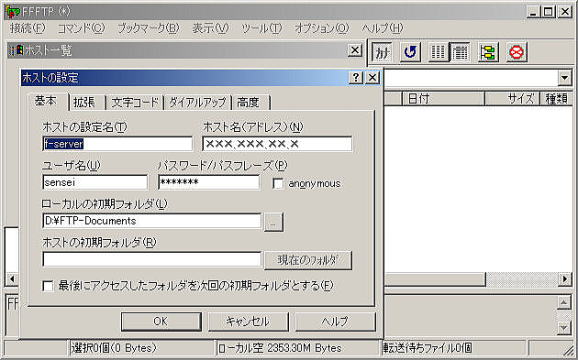Click the host initial folder field
Viewport: 578px width, 360px height.
pyautogui.click(x=152, y=259)
